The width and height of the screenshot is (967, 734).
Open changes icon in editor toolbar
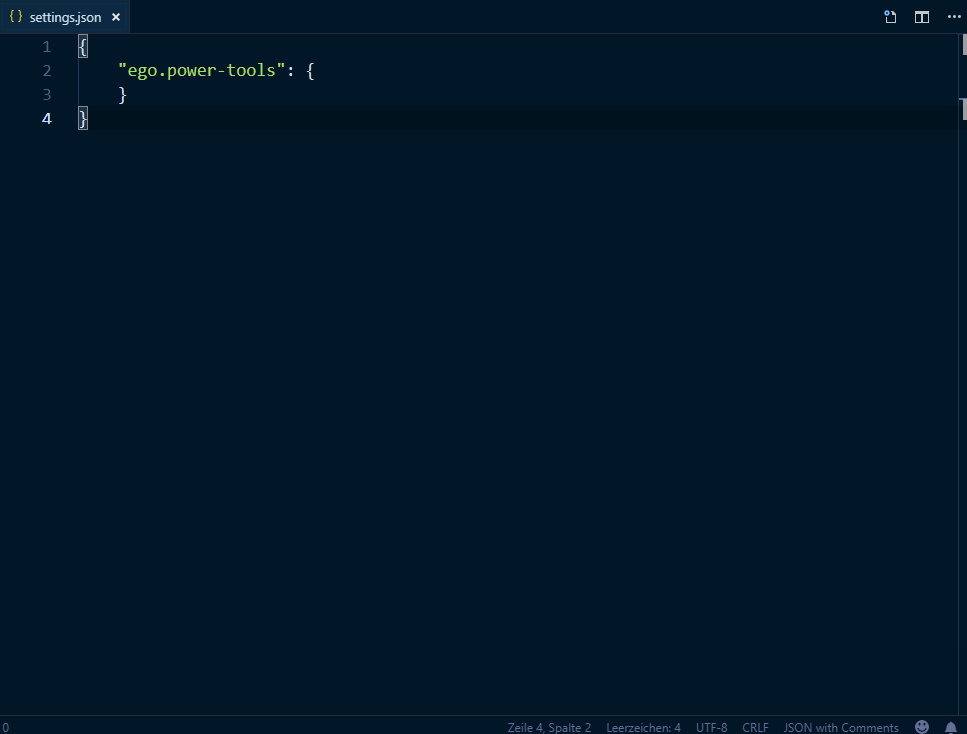pos(890,17)
